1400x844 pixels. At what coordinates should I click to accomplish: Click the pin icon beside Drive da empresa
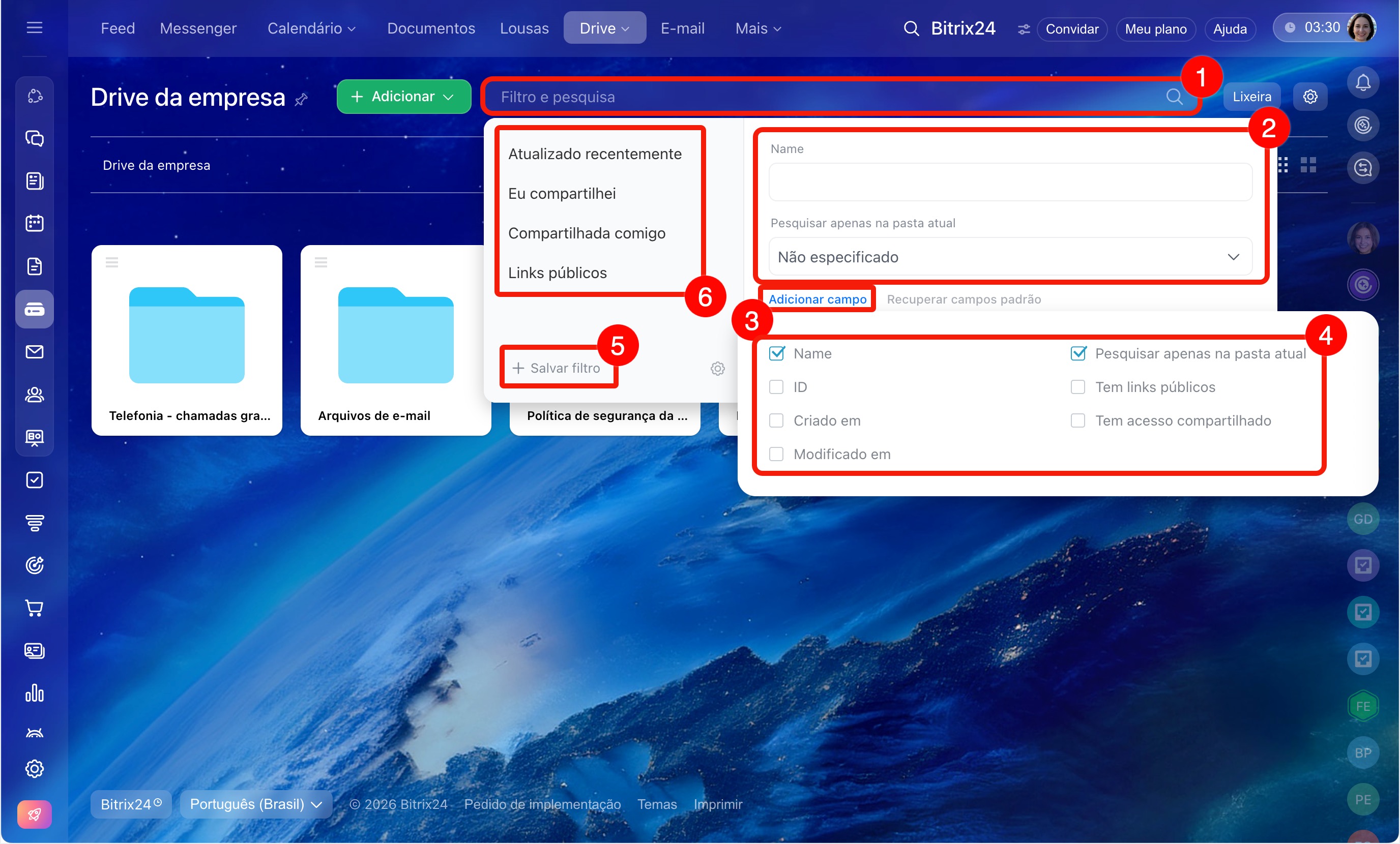(301, 100)
